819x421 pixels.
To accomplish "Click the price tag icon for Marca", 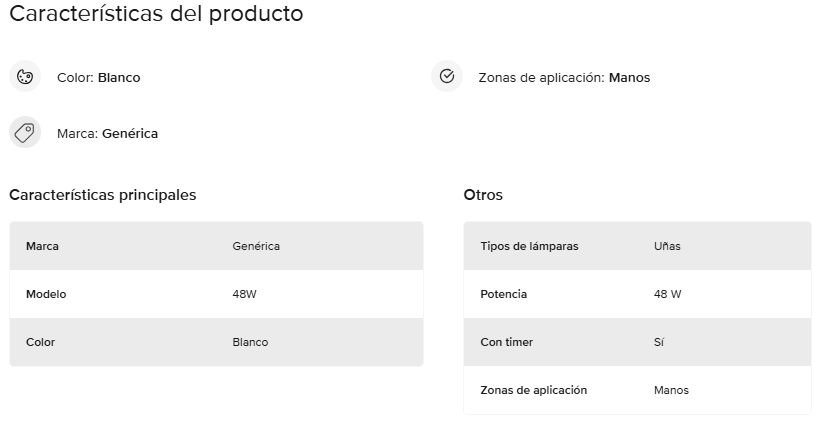I will tap(25, 133).
